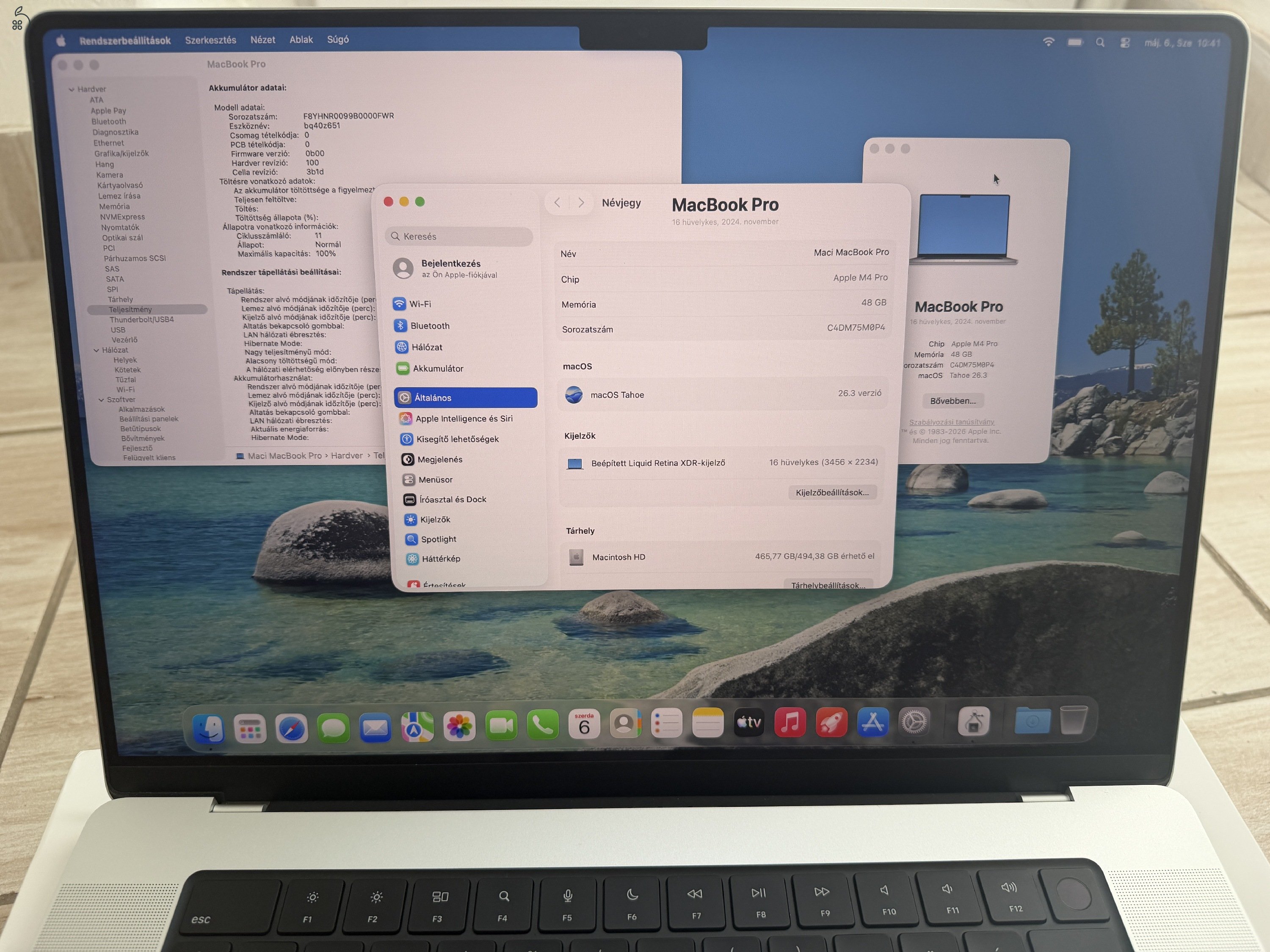Open the Súgó menu
The width and height of the screenshot is (1270, 952).
pos(338,40)
